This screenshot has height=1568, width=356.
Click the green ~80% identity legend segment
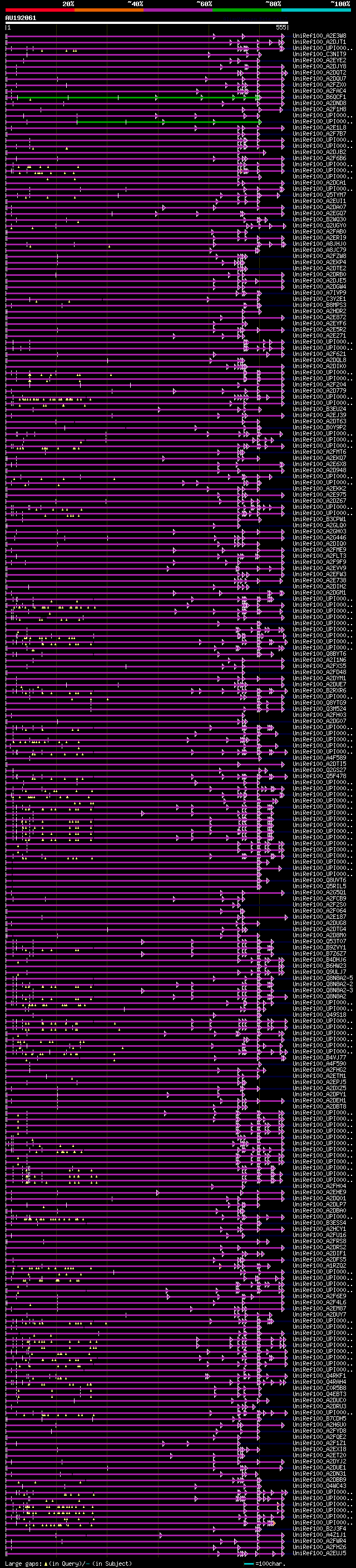point(247,10)
